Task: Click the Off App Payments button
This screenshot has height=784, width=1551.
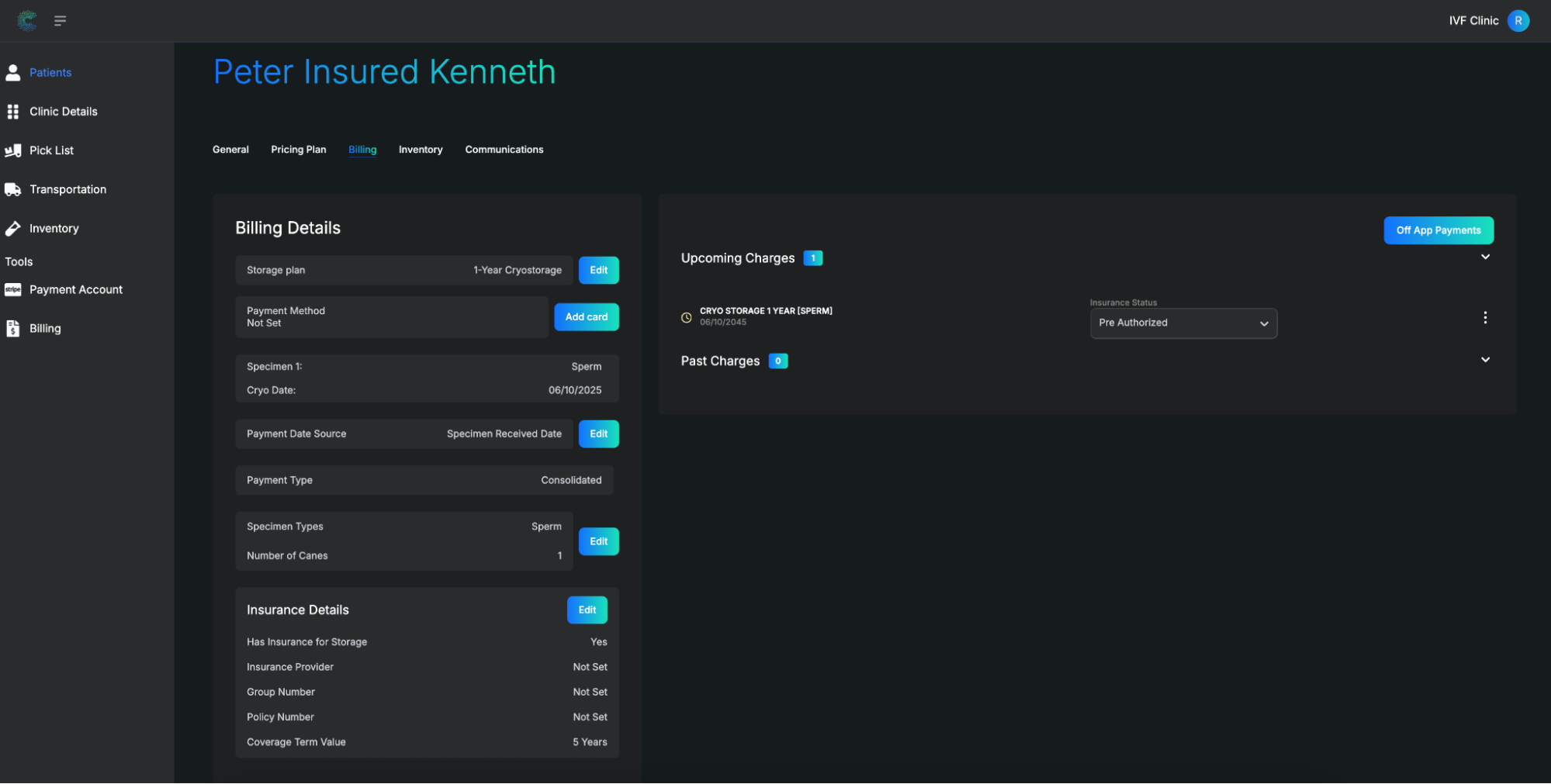Action: click(x=1438, y=230)
